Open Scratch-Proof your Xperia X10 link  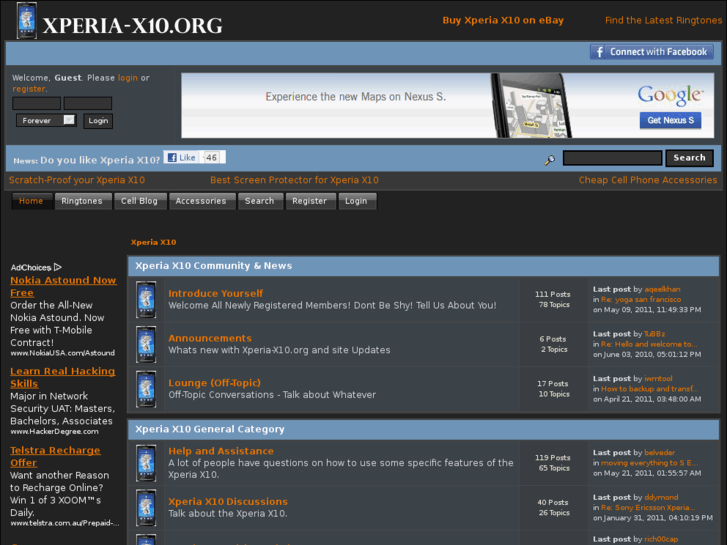click(77, 180)
